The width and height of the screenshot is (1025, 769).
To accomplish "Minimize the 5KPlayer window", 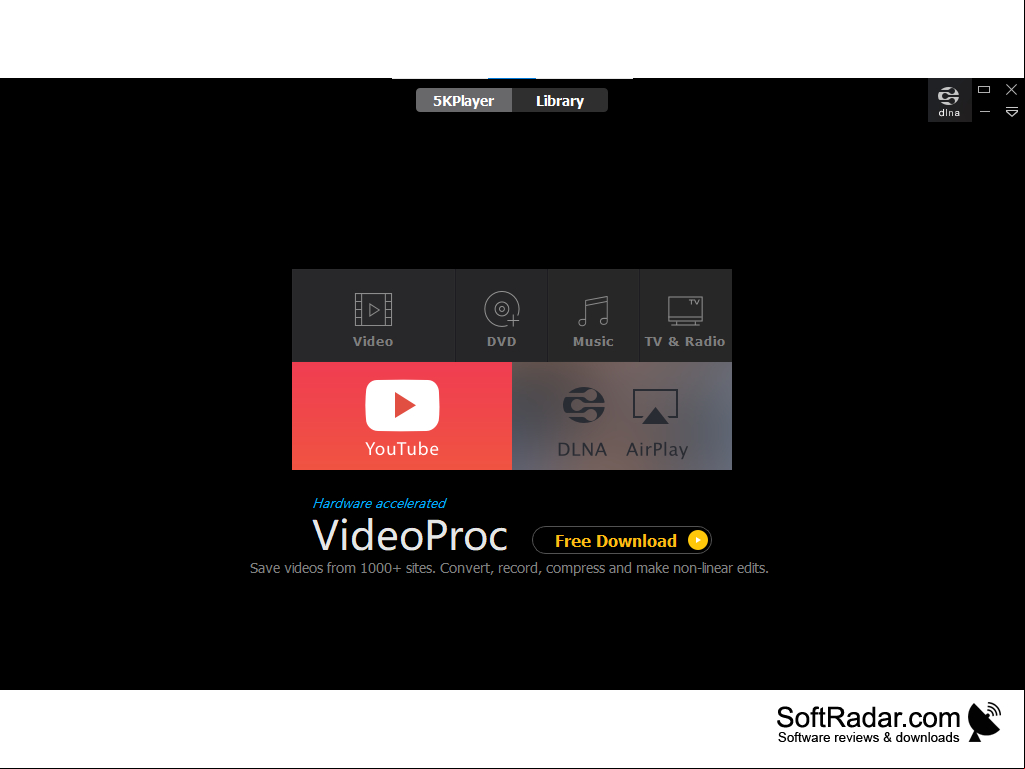I will pos(984,112).
